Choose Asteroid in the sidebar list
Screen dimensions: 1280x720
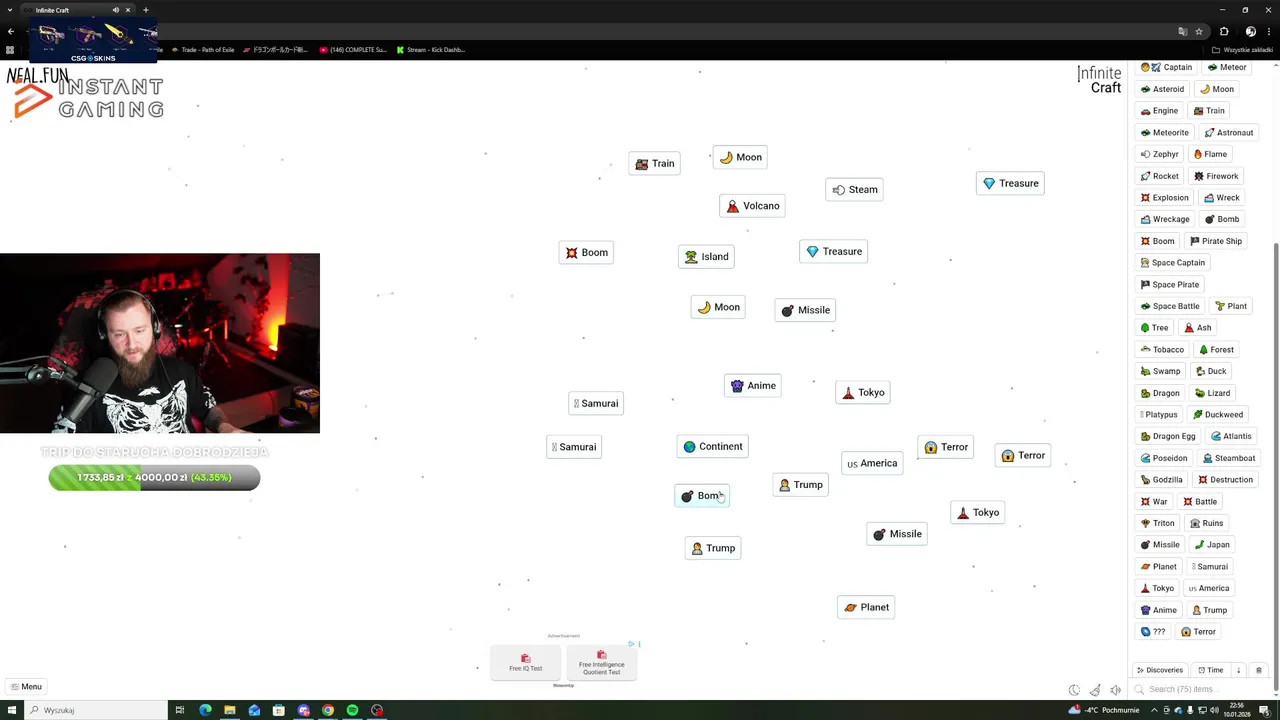point(1162,89)
